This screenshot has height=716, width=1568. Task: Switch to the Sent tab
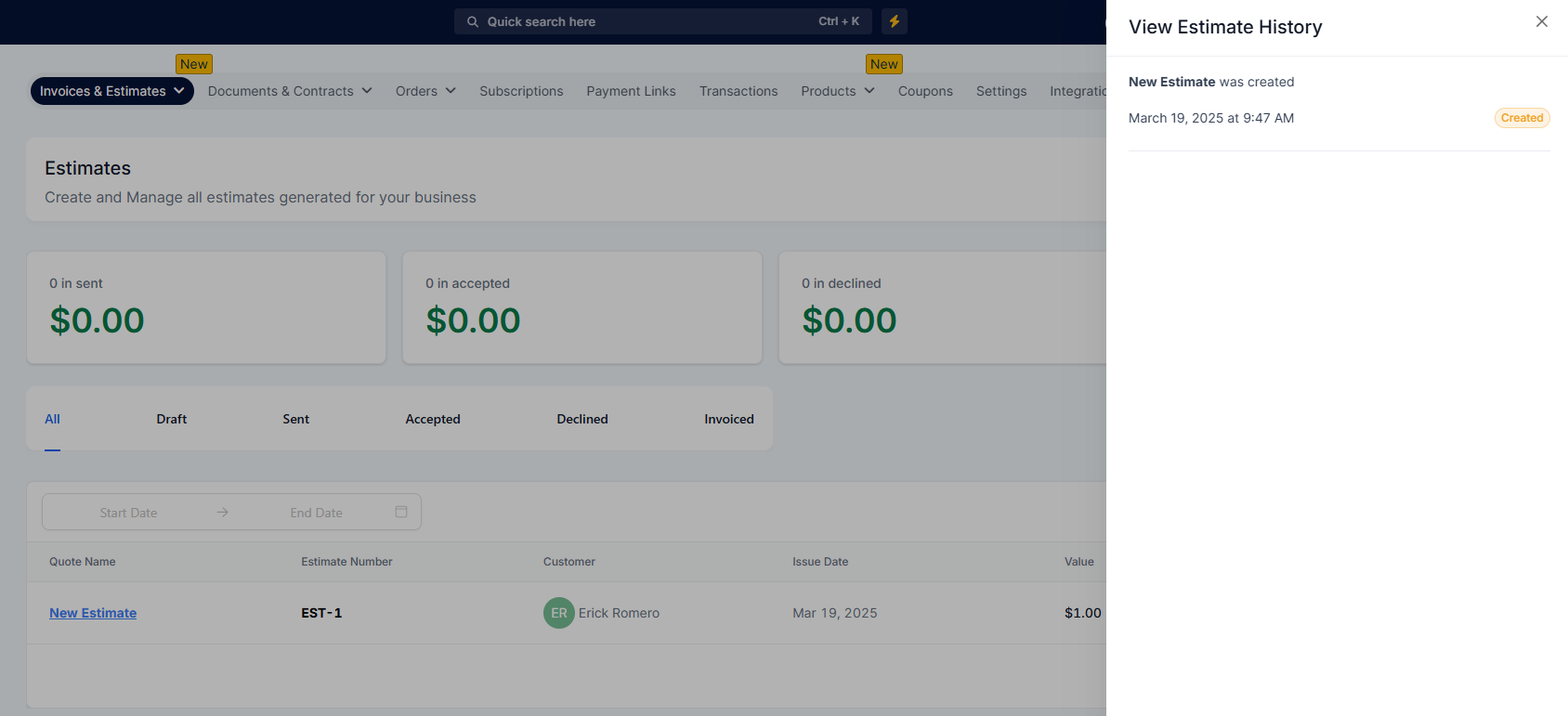point(296,419)
